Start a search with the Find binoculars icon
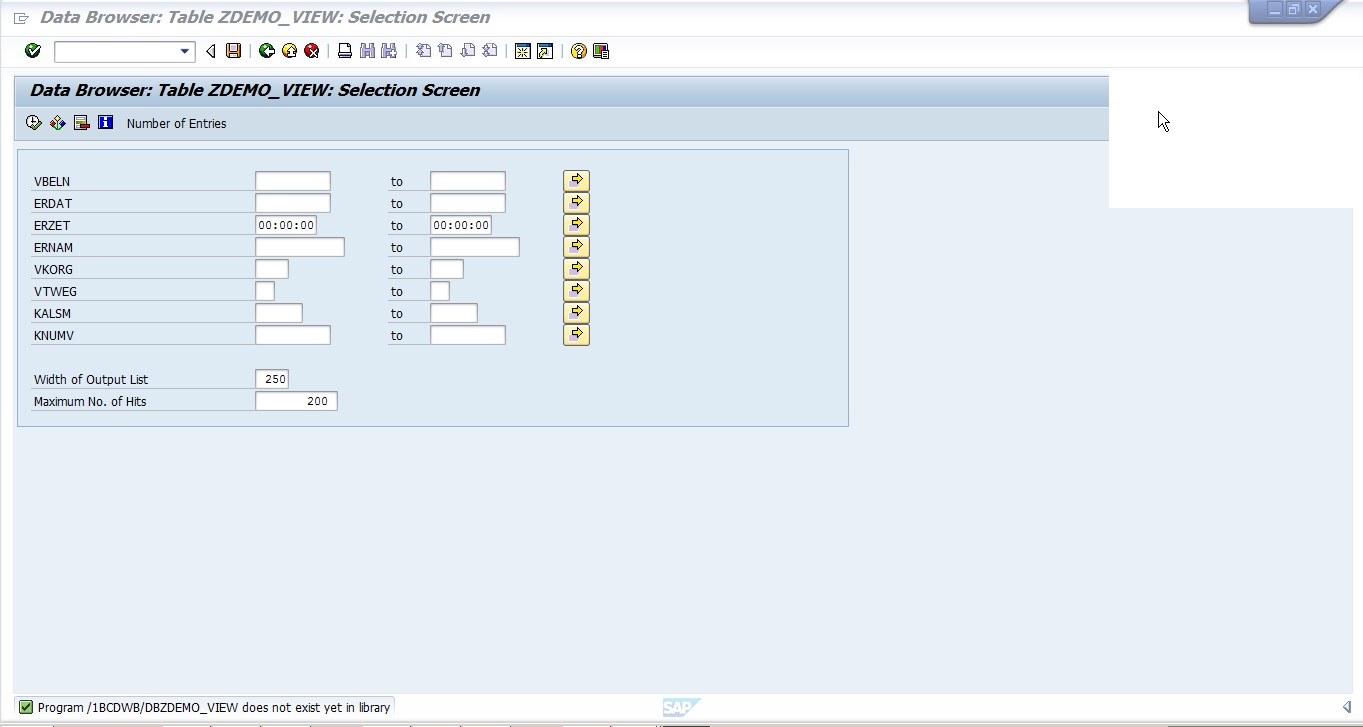This screenshot has width=1363, height=727. pyautogui.click(x=365, y=51)
